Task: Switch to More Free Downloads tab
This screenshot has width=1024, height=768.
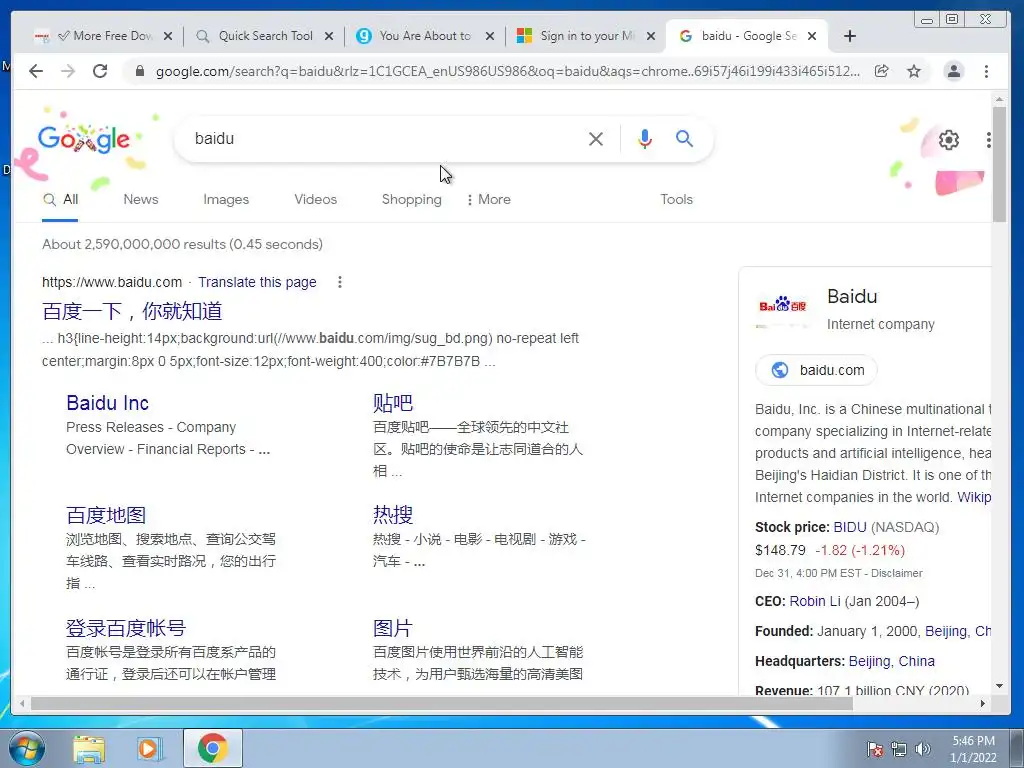Action: click(104, 36)
